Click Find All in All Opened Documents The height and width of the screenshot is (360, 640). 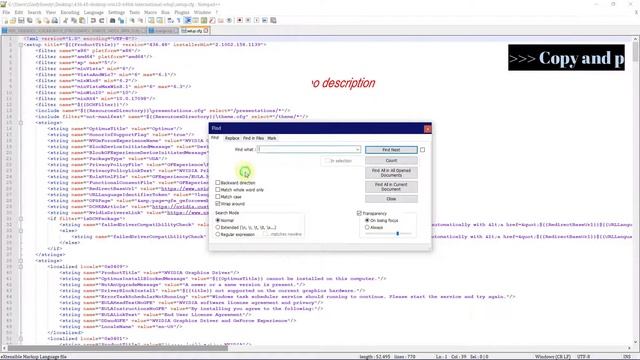point(391,173)
